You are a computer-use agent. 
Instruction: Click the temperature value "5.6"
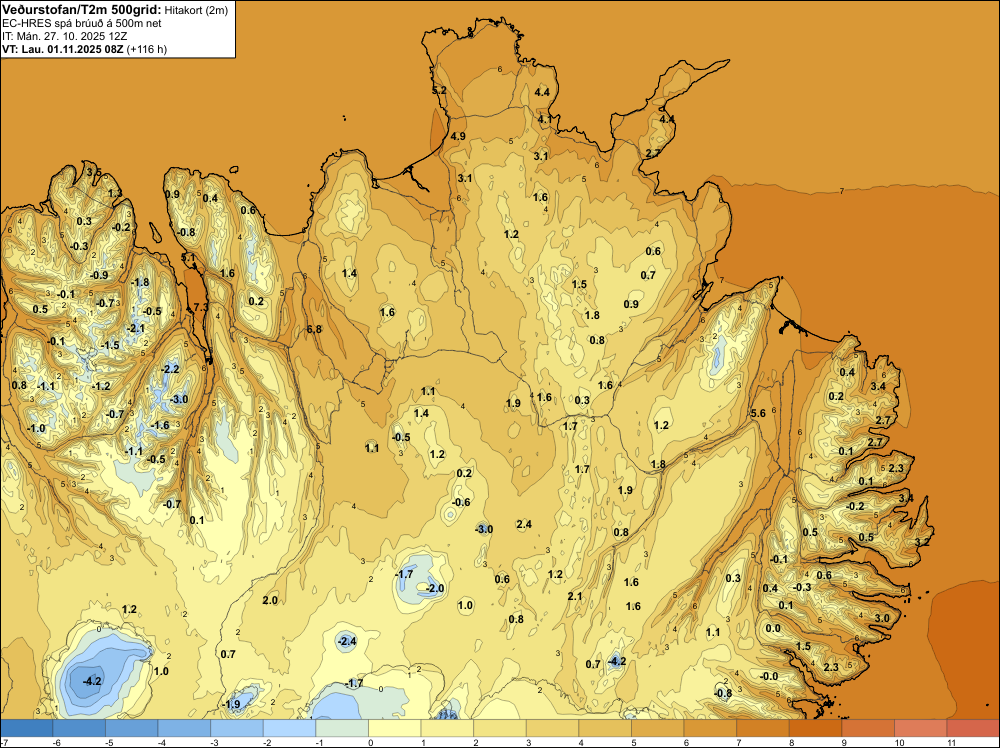[x=758, y=413]
